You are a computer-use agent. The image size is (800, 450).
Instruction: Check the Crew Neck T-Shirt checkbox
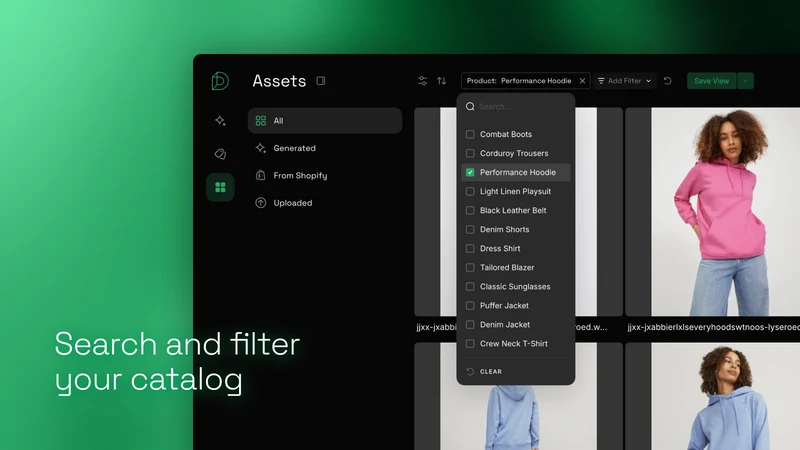[x=470, y=344]
